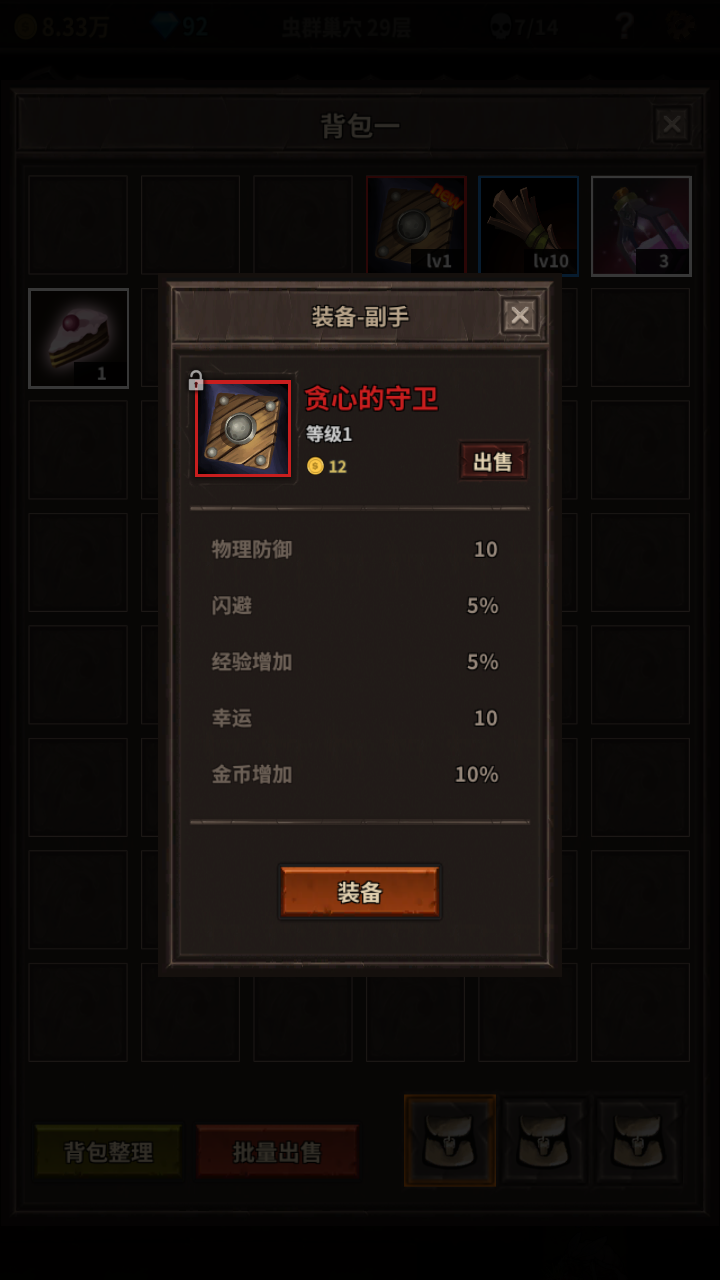Viewport: 720px width, 1280px height.
Task: Select the cake slice item
Action: point(78,338)
